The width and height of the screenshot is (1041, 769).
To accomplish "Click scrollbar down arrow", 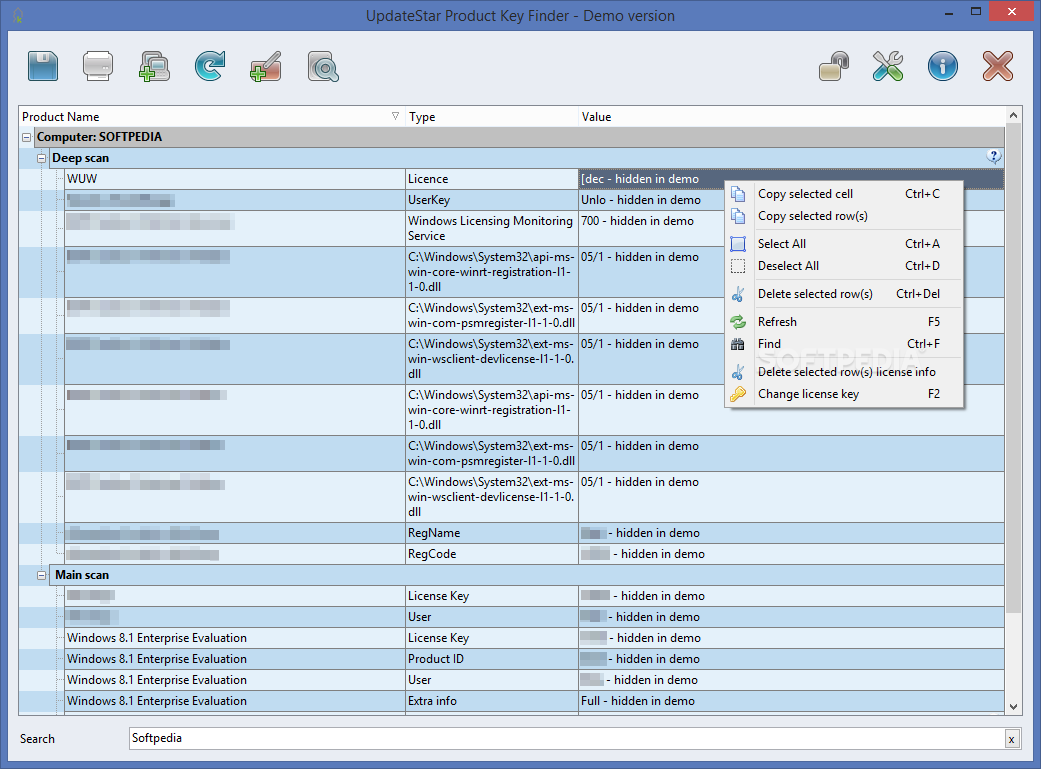I will [1013, 707].
